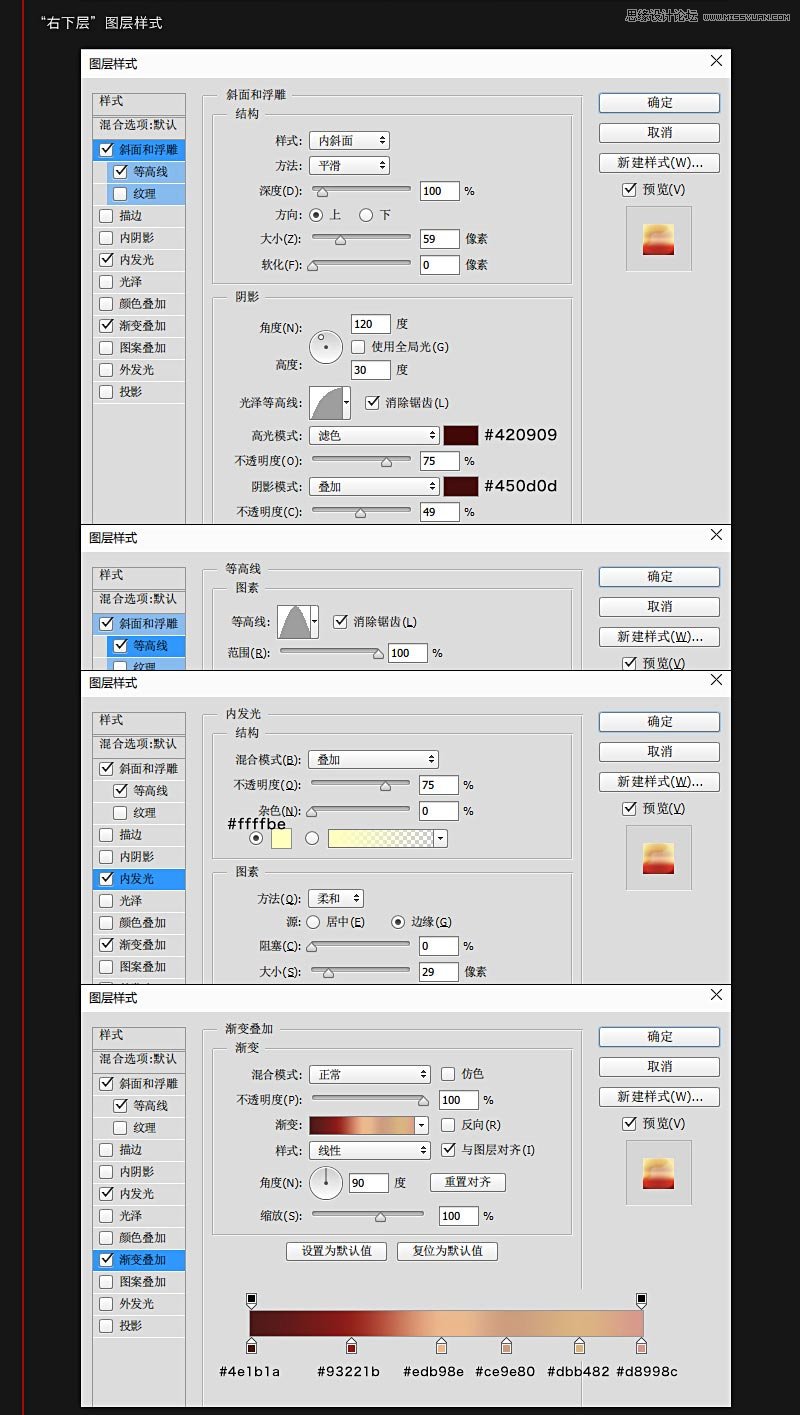The width and height of the screenshot is (800, 1415).
Task: Enable the 仿色 dither checkbox
Action: [x=448, y=1074]
